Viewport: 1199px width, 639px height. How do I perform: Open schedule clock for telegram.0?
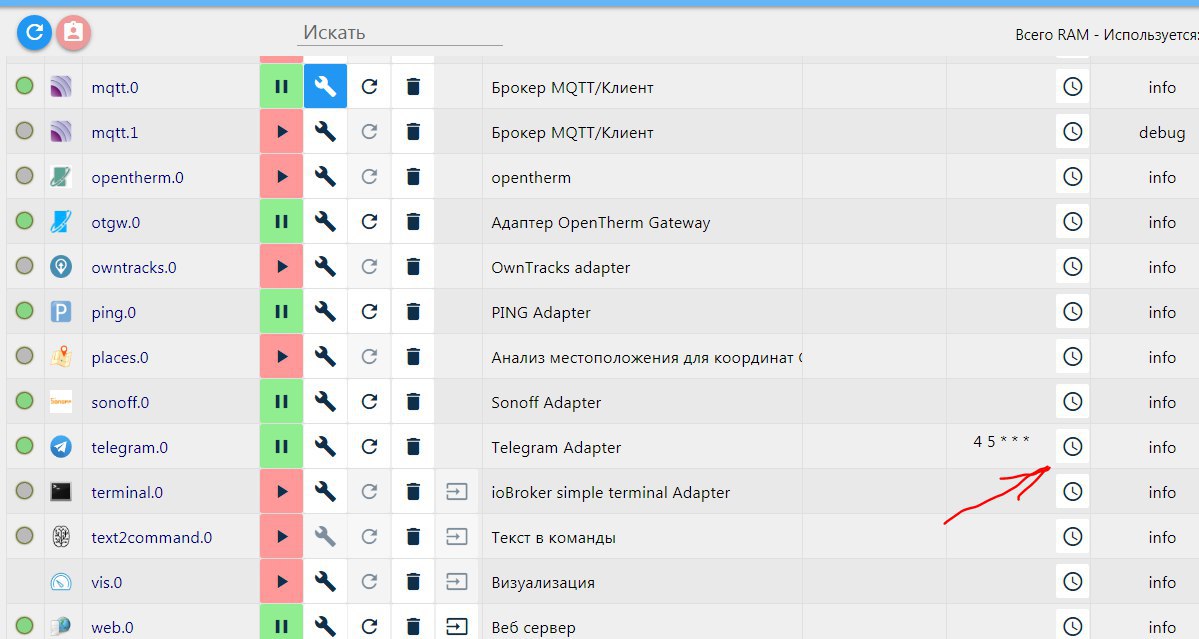point(1073,446)
